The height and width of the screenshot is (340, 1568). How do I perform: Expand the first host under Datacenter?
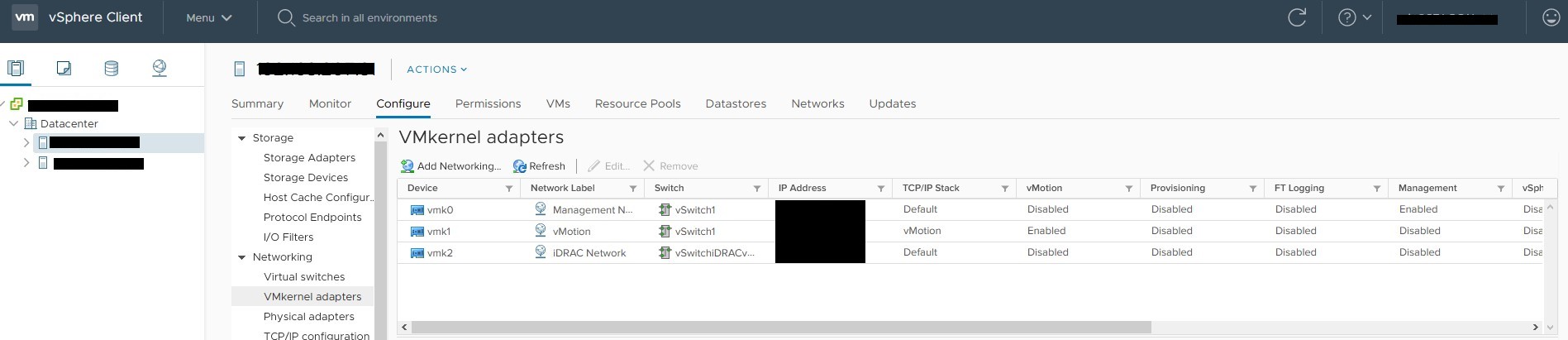click(26, 142)
